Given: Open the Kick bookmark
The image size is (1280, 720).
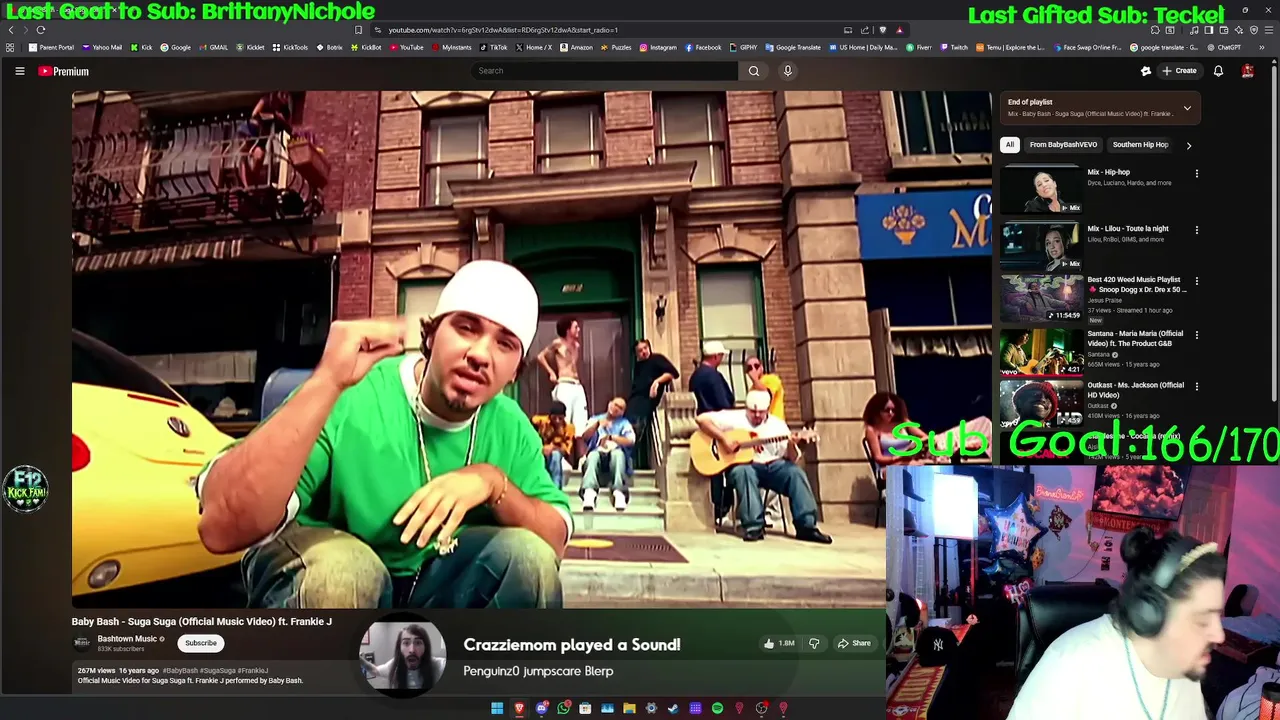Looking at the screenshot, I should point(141,47).
